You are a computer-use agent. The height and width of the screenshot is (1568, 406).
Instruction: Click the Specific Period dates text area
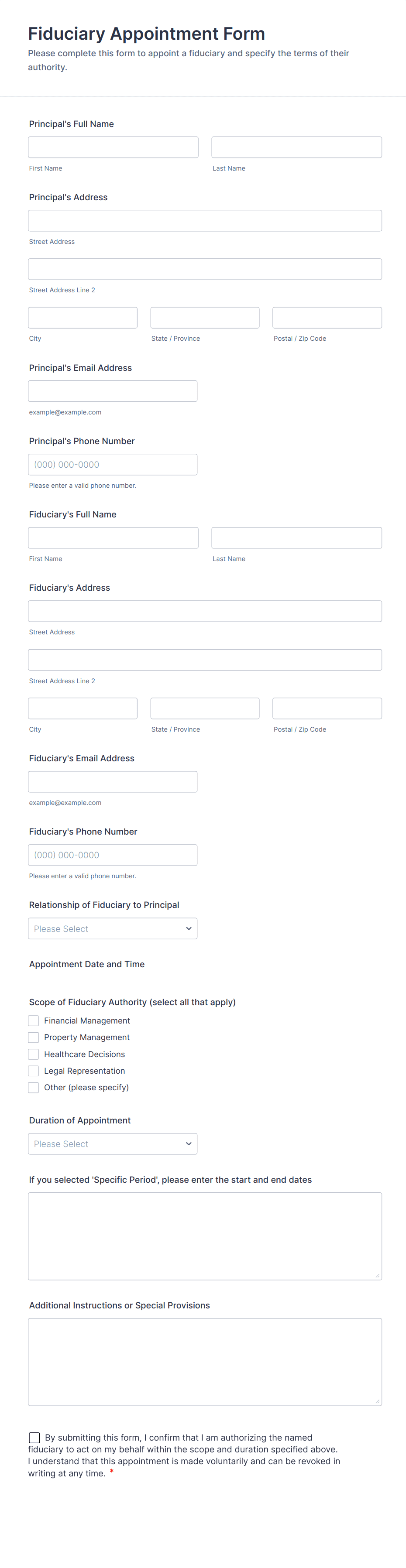(x=204, y=1236)
